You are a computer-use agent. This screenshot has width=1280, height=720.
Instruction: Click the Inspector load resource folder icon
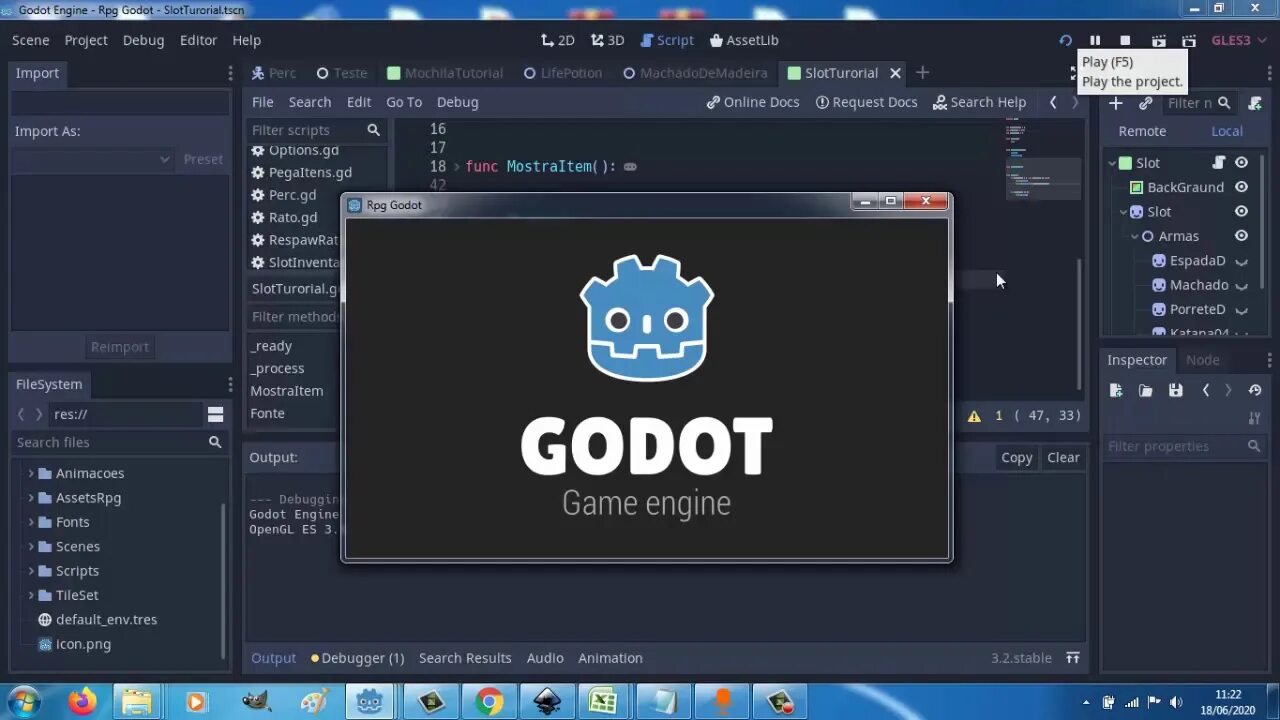[1146, 391]
